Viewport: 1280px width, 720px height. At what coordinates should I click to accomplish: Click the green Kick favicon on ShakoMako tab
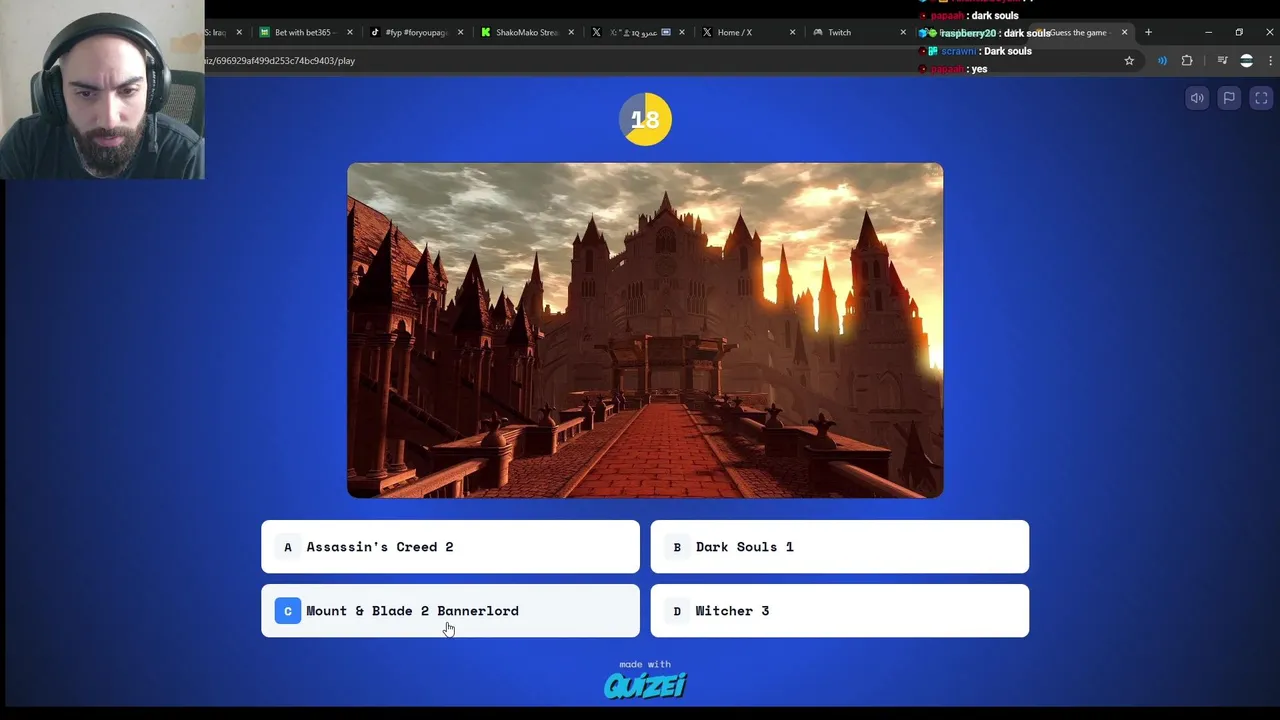(x=486, y=32)
